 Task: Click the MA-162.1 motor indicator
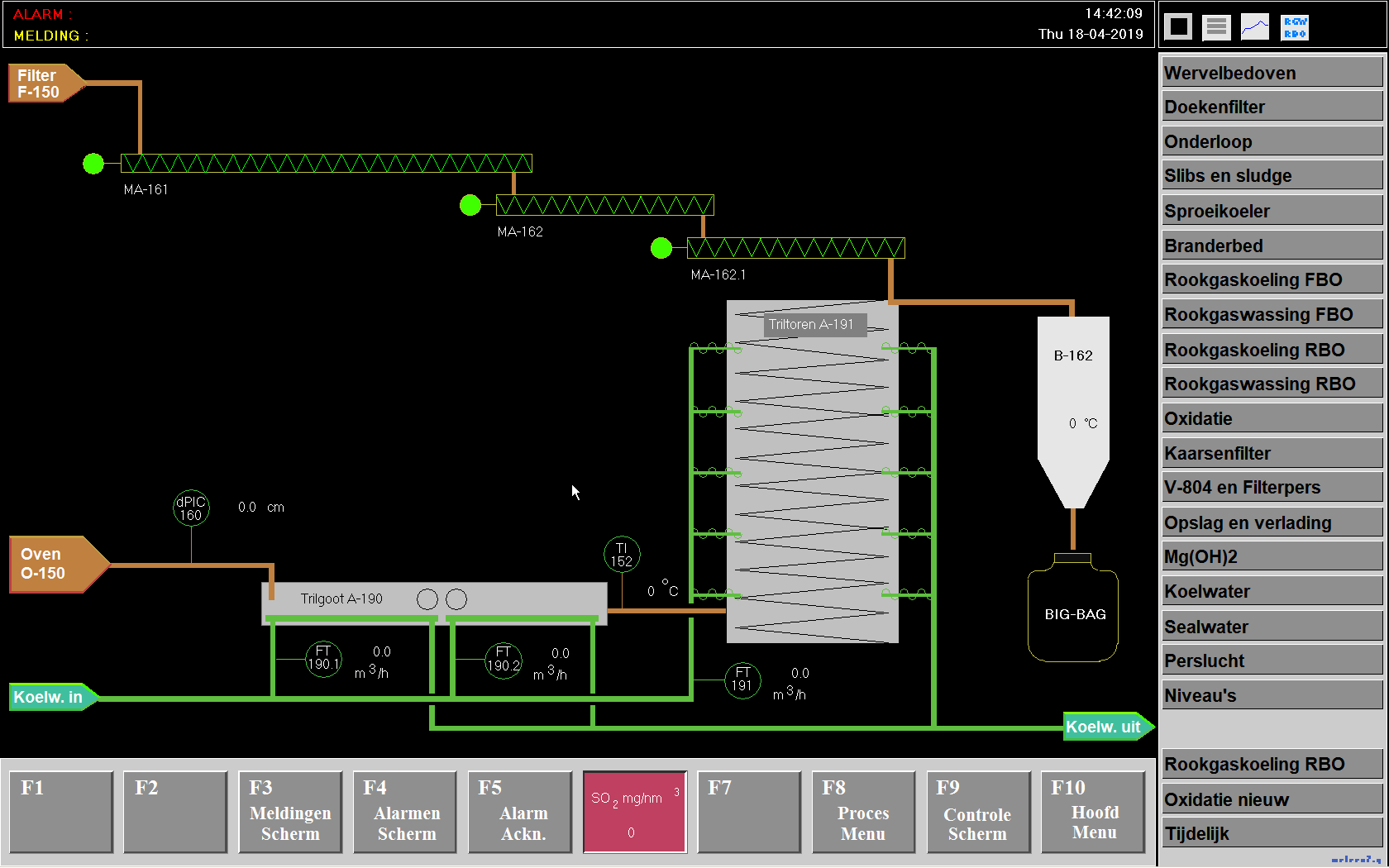click(x=661, y=248)
